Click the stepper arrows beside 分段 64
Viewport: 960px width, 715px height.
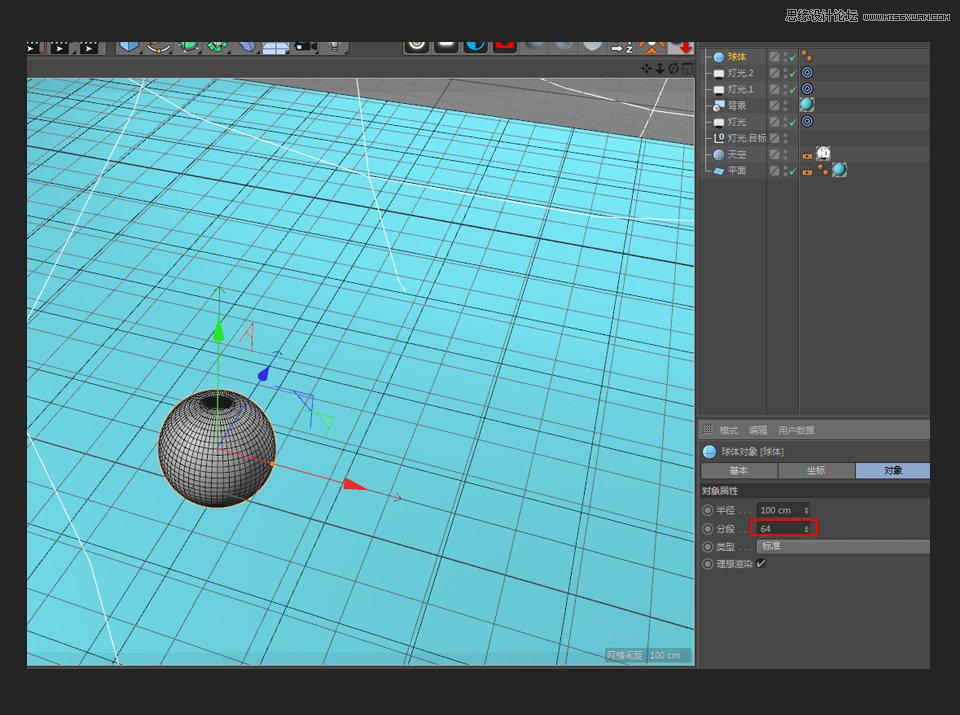[x=806, y=528]
